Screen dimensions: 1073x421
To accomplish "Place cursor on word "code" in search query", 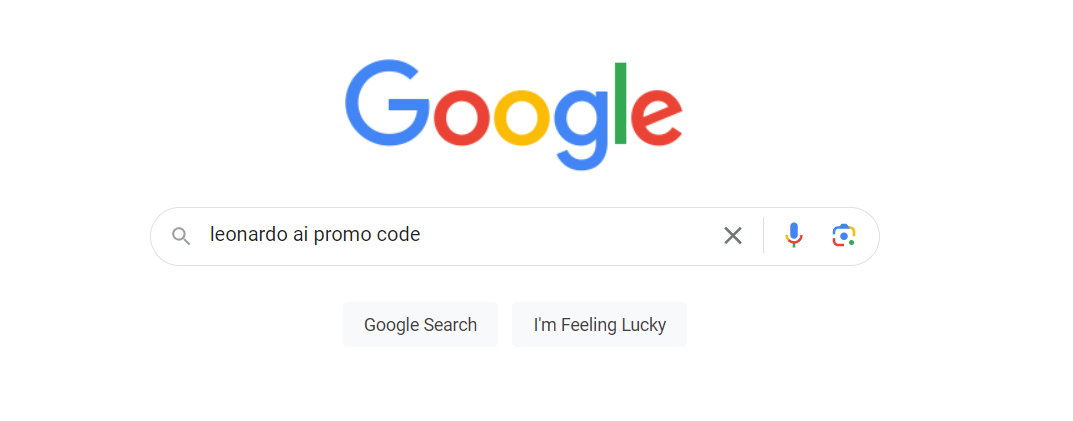I will click(x=398, y=235).
